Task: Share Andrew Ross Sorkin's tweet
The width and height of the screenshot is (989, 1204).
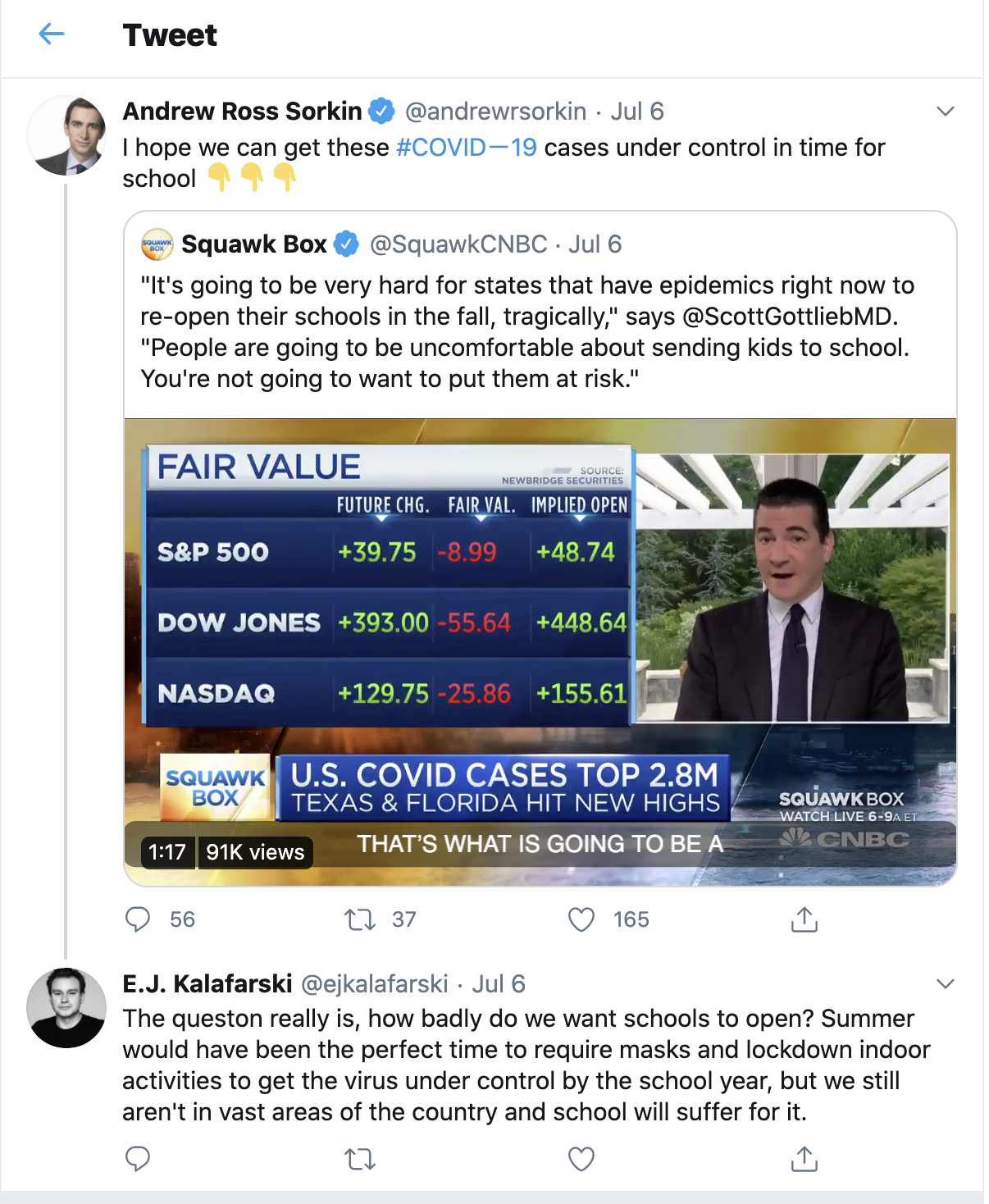Action: [804, 919]
